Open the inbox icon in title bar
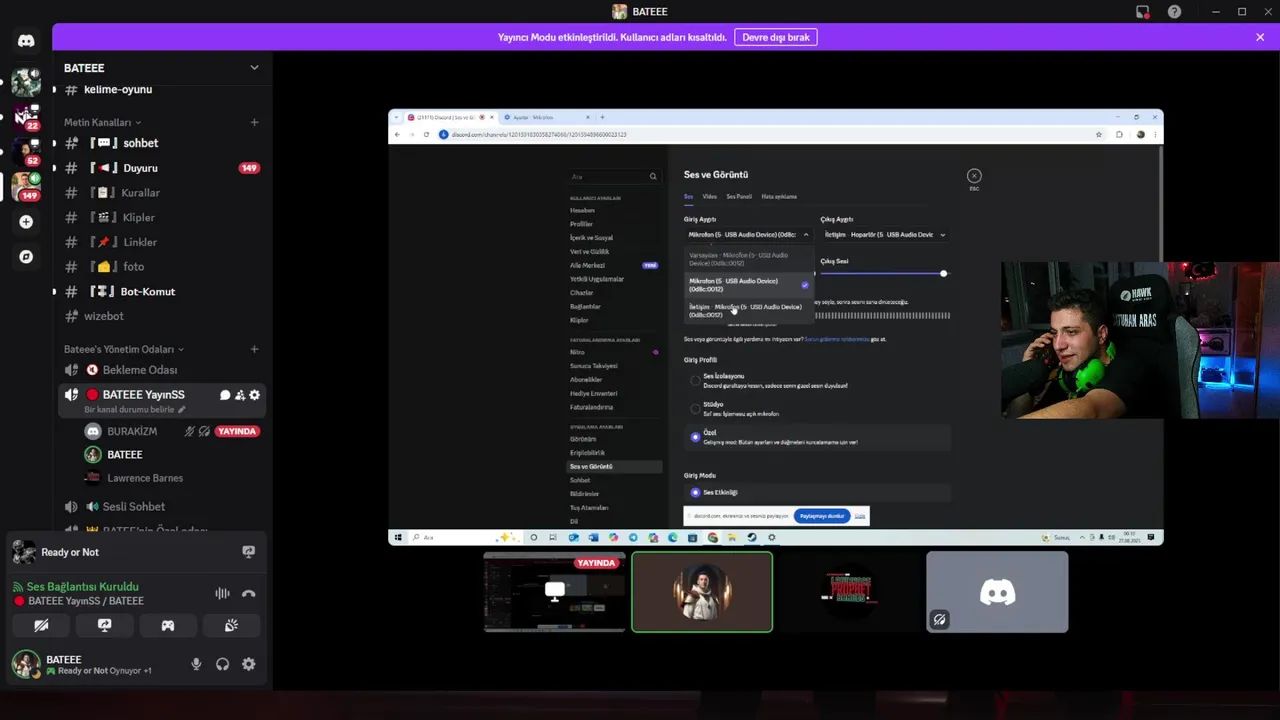 coord(1142,12)
